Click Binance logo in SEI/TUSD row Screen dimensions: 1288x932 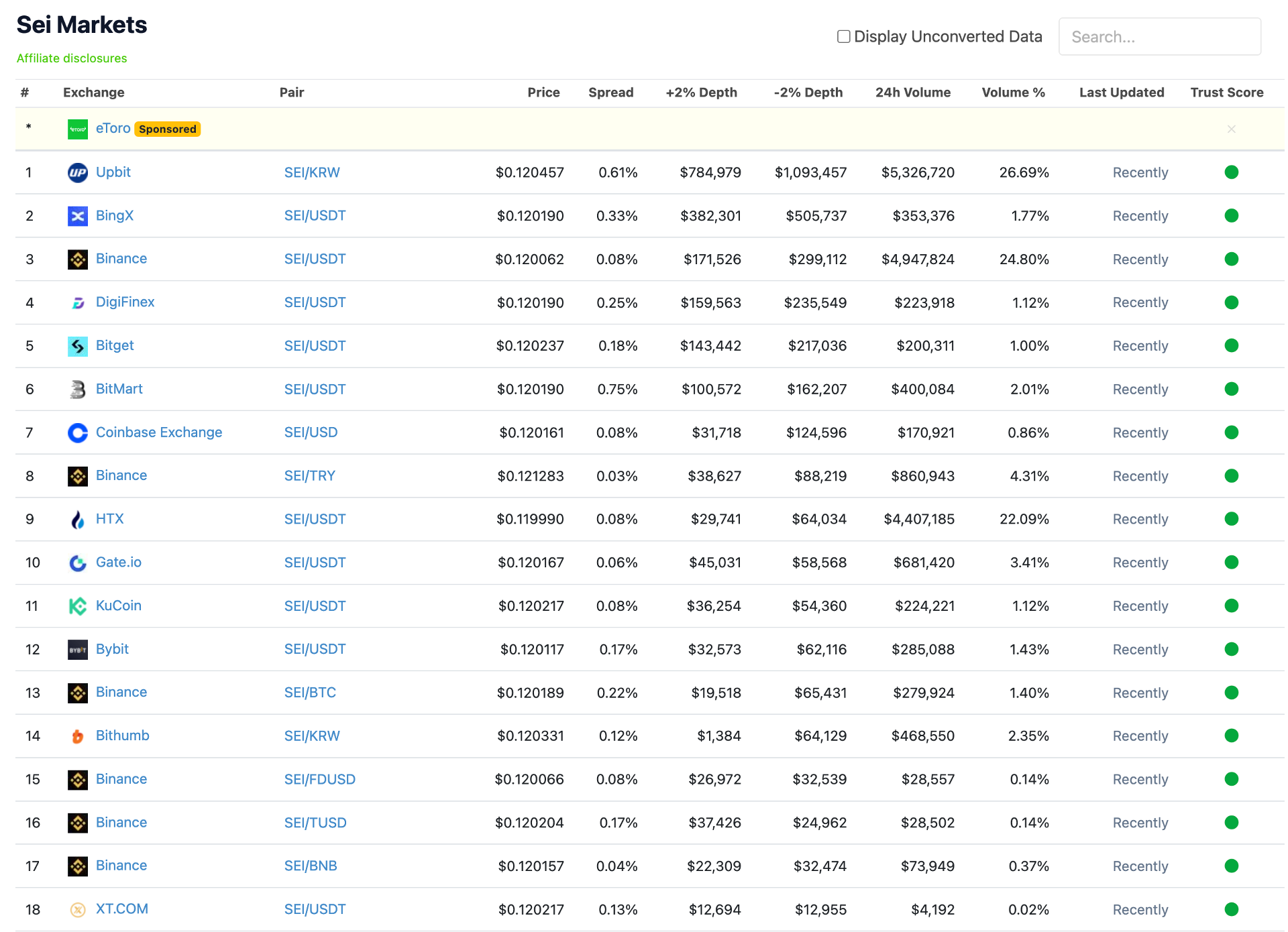[x=78, y=823]
